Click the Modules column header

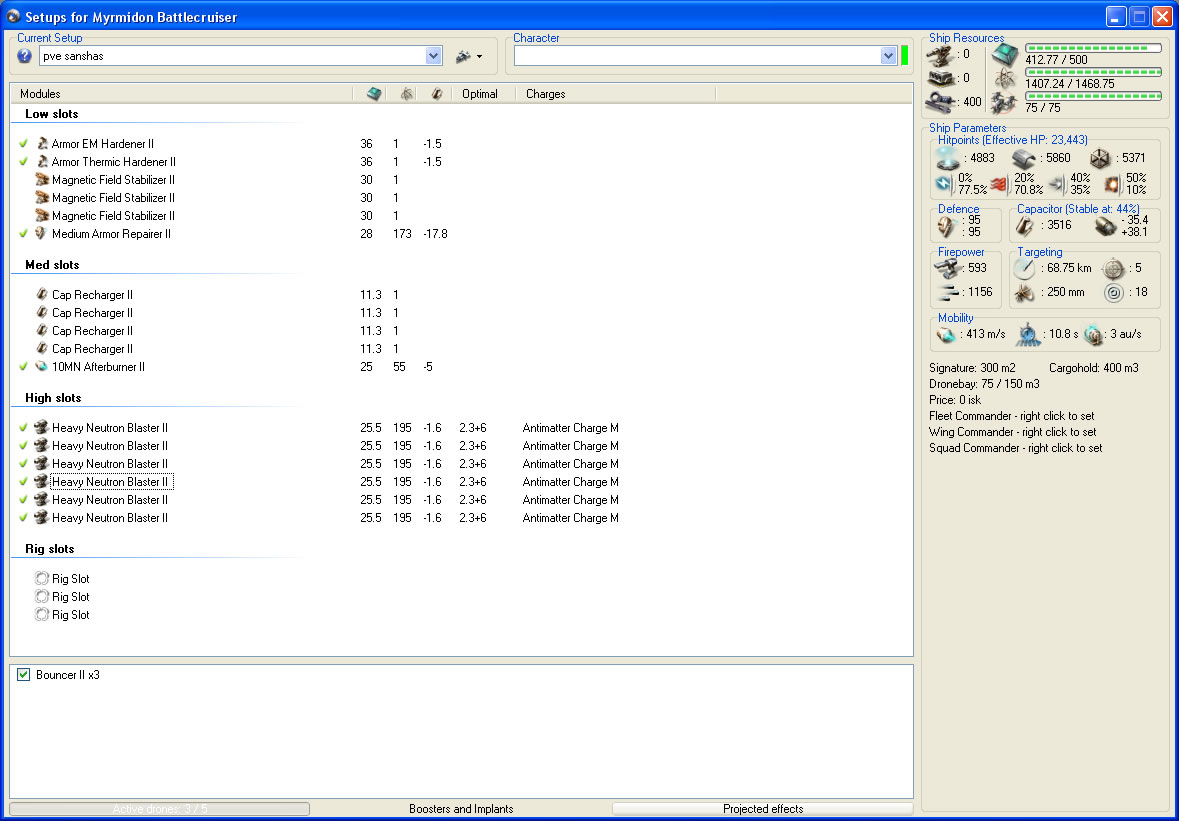(x=41, y=94)
